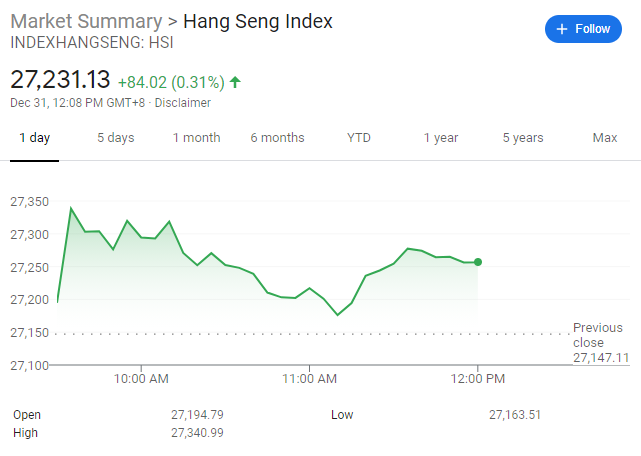Screen dimensions: 641x456
Task: Click the Market Summary breadcrumb
Action: (x=85, y=21)
